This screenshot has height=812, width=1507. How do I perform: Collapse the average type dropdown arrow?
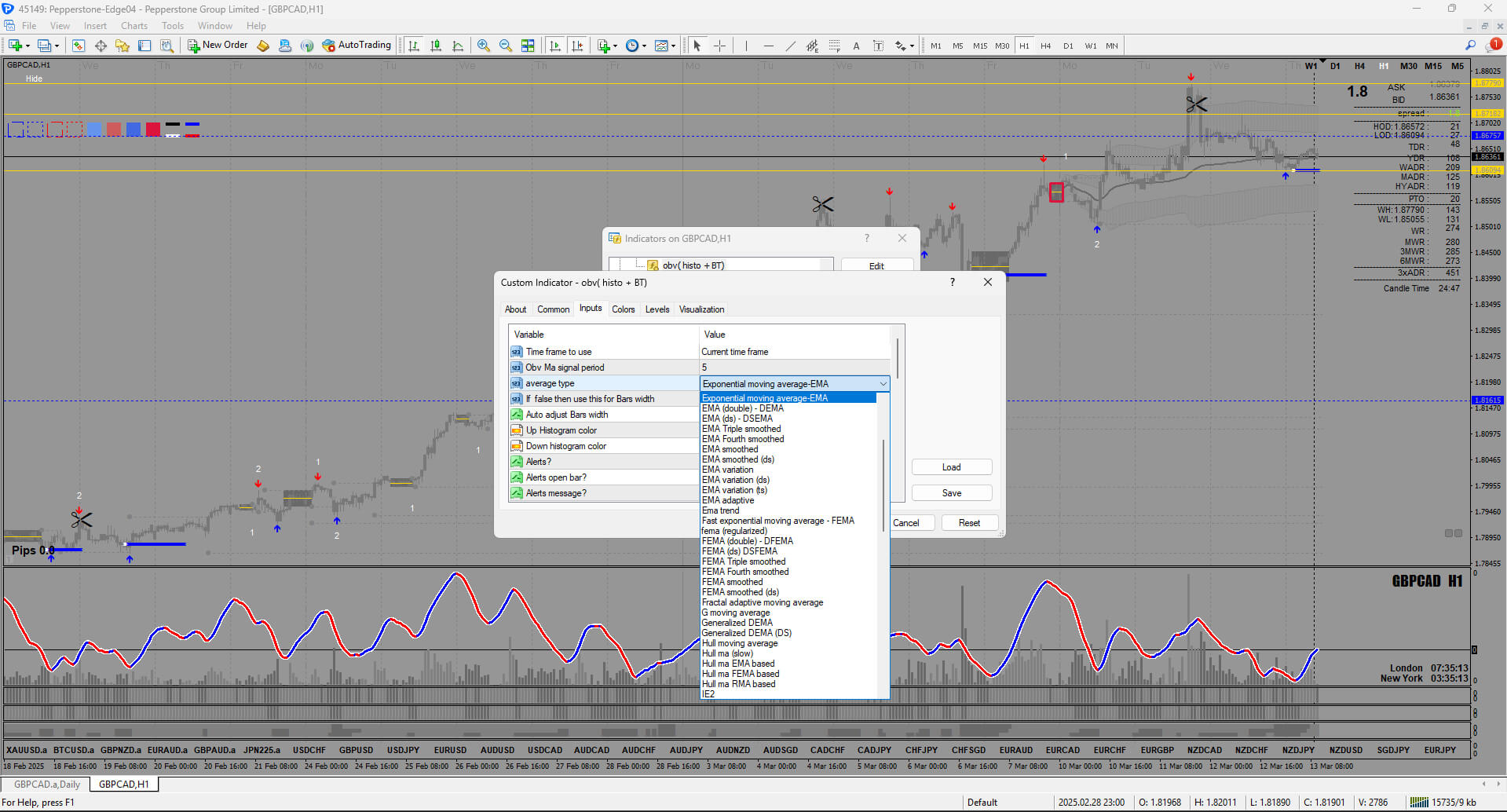[883, 384]
